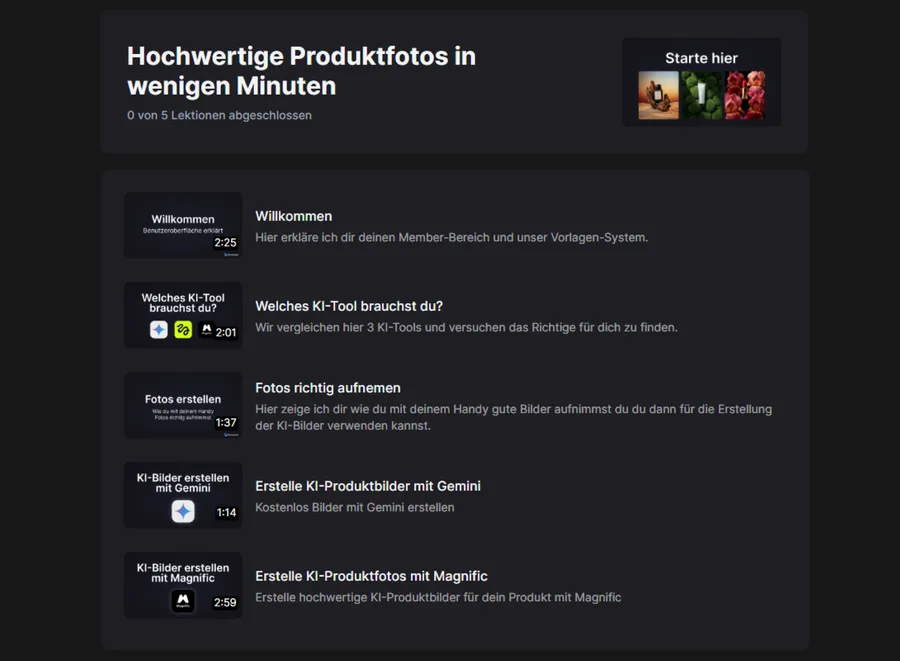This screenshot has height=661, width=900.
Task: Open the 'KI-Bilder erstellen mit Gemini' thumbnail
Action: pos(183,495)
